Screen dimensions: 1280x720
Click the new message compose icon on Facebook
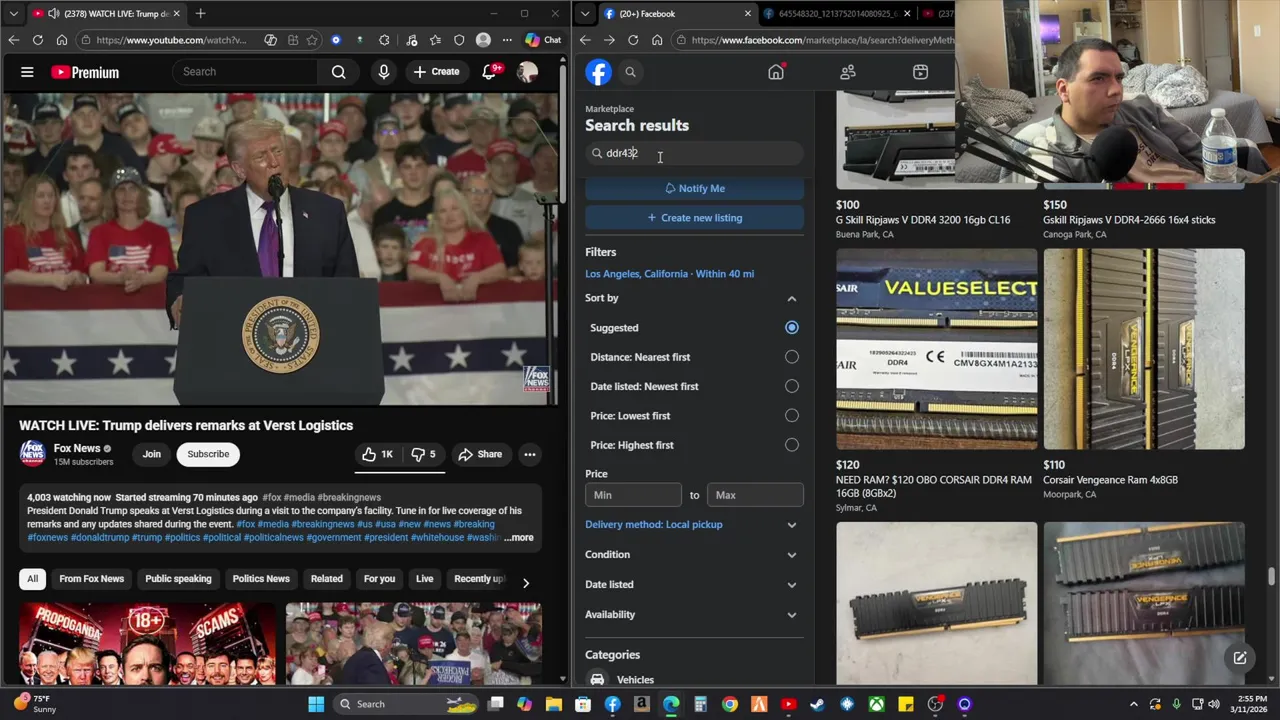point(1239,658)
